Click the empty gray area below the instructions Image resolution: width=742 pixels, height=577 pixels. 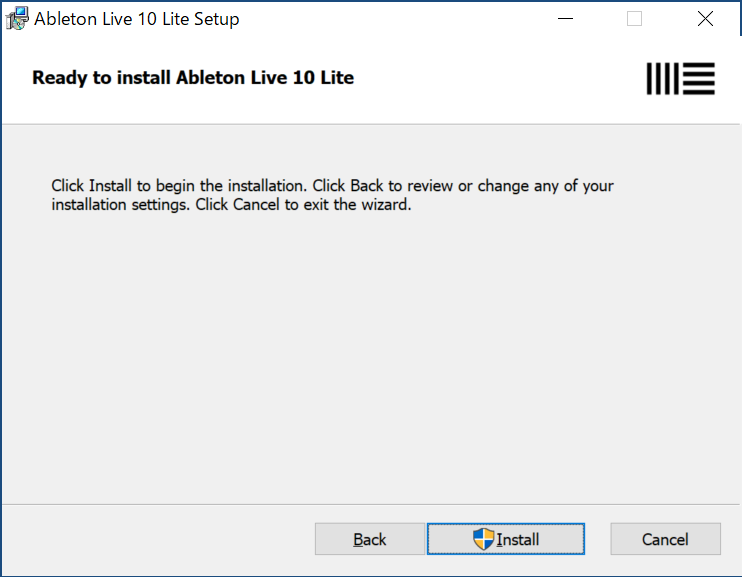(x=371, y=355)
